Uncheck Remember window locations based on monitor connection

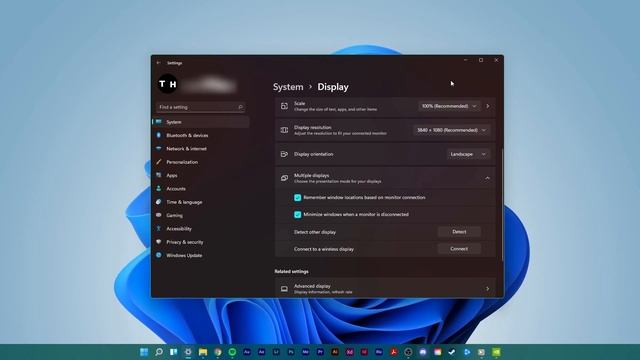pos(298,198)
